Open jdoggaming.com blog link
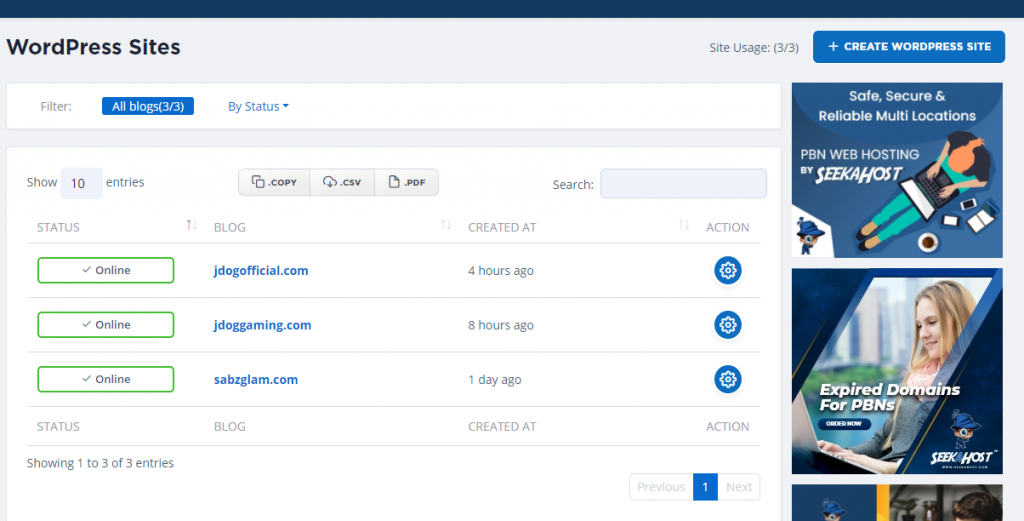The image size is (1024, 521). pos(263,325)
